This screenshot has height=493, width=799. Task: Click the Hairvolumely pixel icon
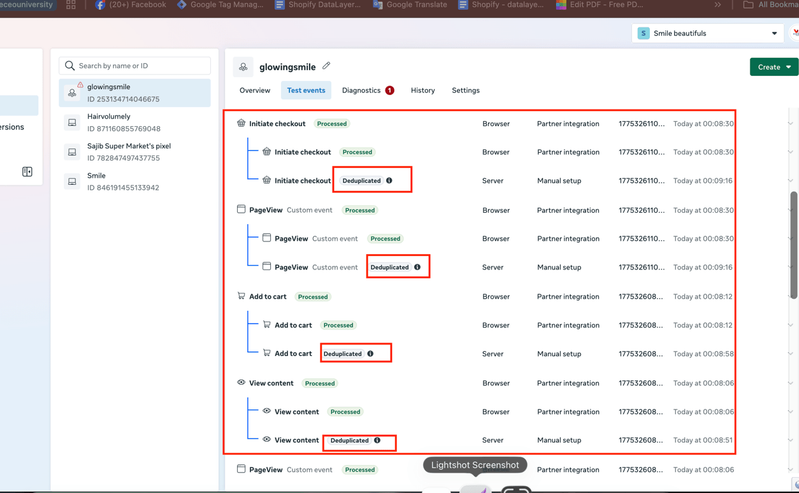[x=72, y=122]
